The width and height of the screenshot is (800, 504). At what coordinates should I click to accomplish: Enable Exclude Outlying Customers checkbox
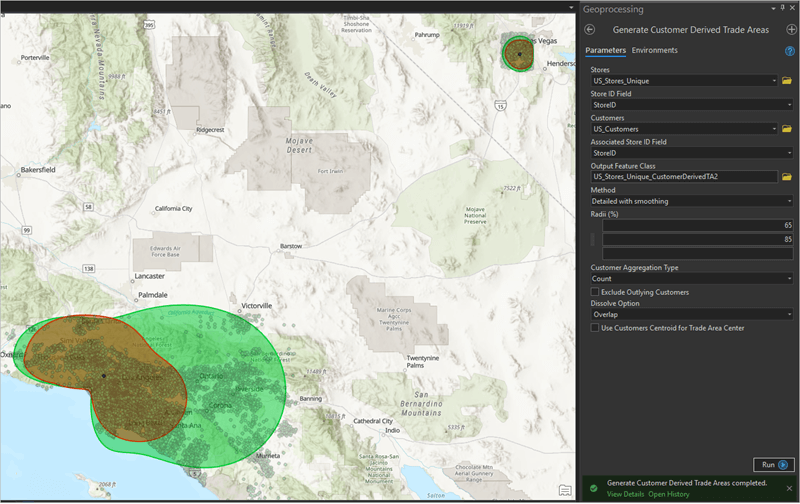pyautogui.click(x=594, y=292)
